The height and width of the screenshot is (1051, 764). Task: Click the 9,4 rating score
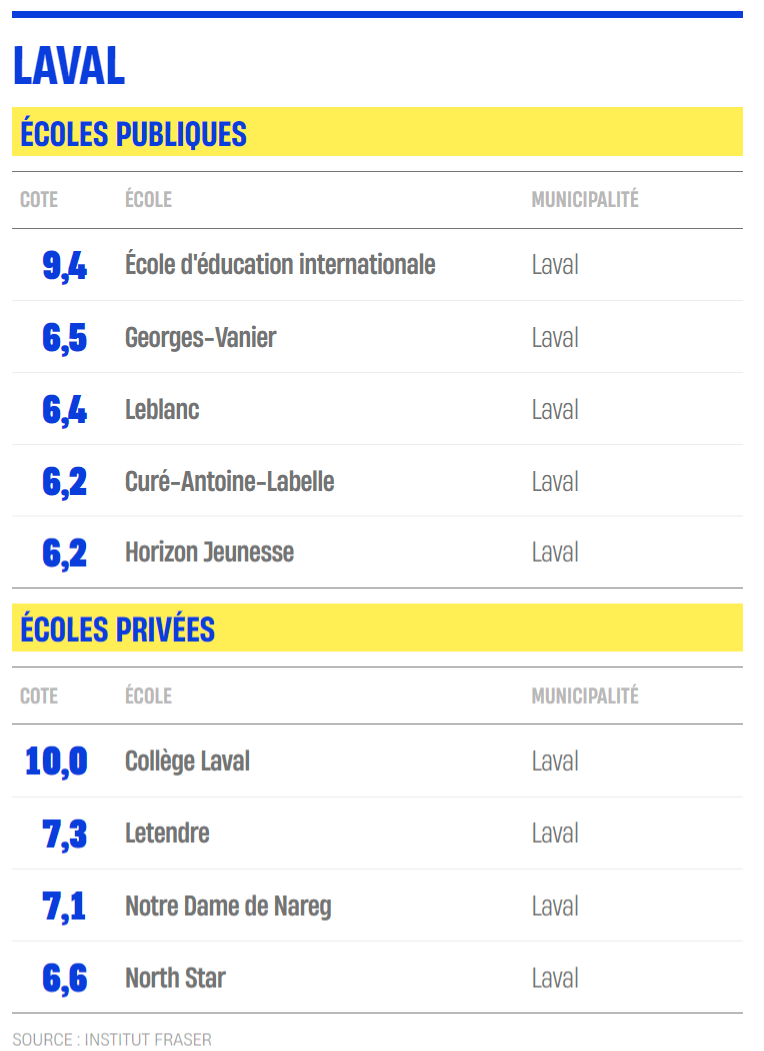64,265
